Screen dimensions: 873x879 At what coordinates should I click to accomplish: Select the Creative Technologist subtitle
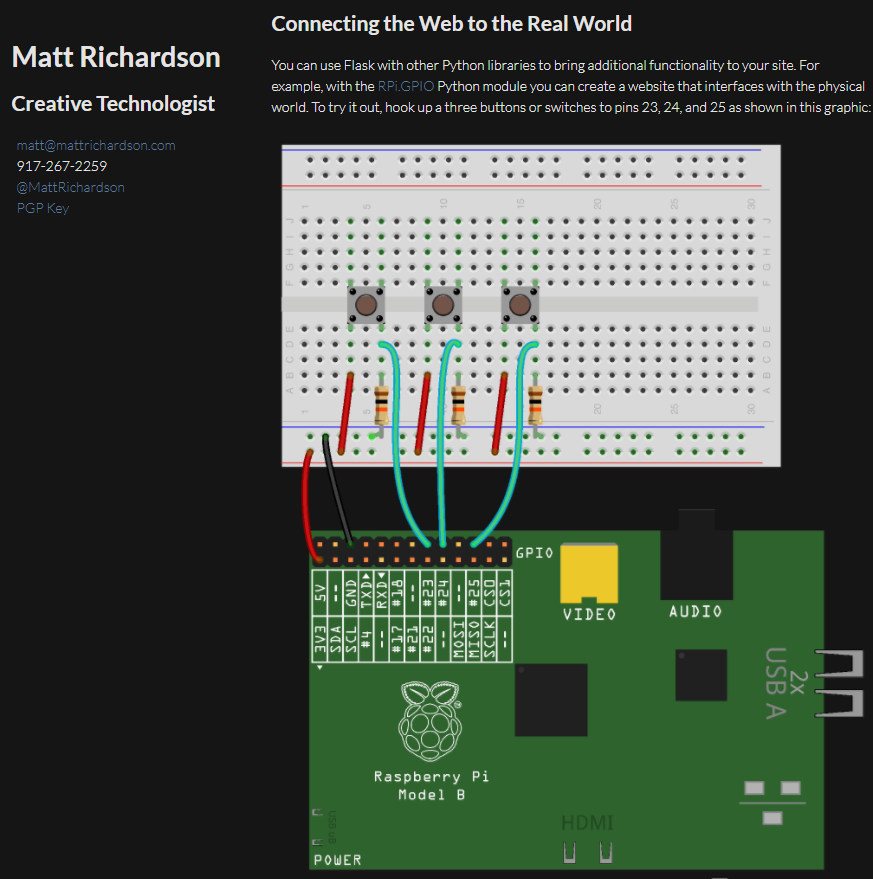coord(113,104)
